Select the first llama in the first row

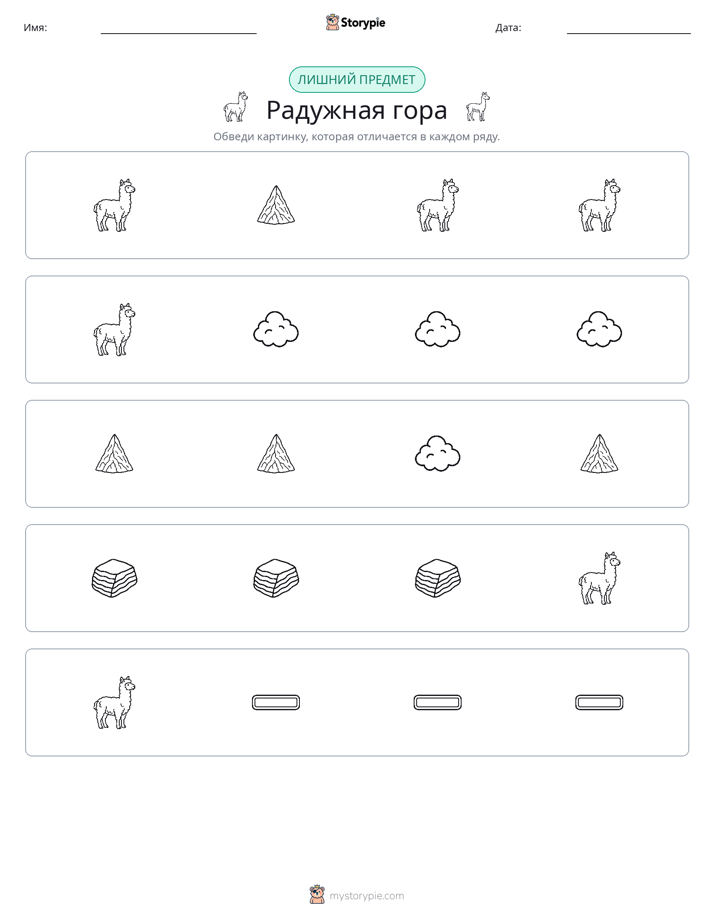[x=114, y=205]
